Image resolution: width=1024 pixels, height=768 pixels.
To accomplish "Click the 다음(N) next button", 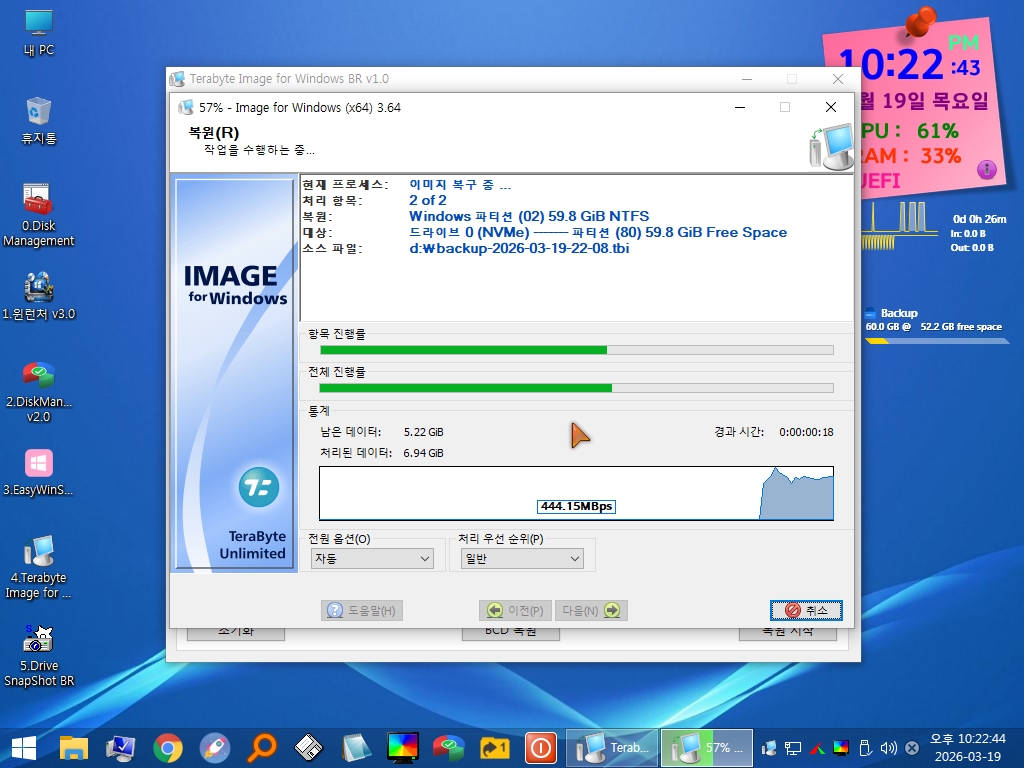I will tap(591, 610).
